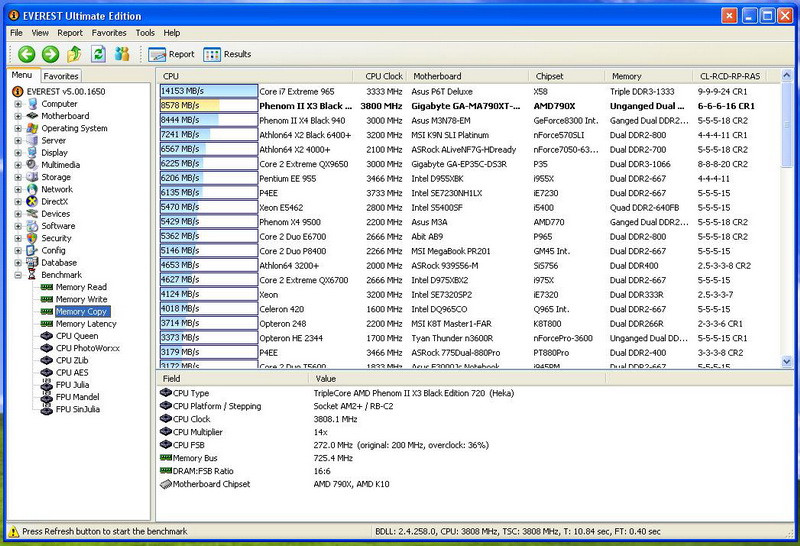The width and height of the screenshot is (800, 546).
Task: Select the Software tree icon
Action: tap(32, 226)
